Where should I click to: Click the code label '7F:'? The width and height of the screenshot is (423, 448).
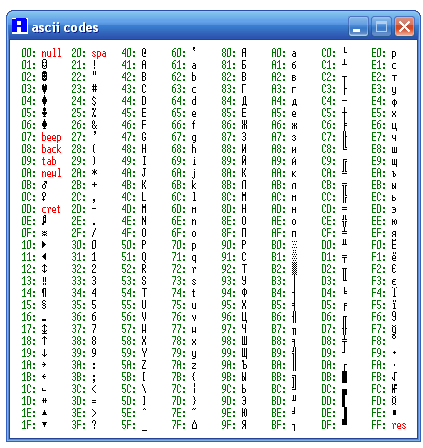pyautogui.click(x=179, y=425)
